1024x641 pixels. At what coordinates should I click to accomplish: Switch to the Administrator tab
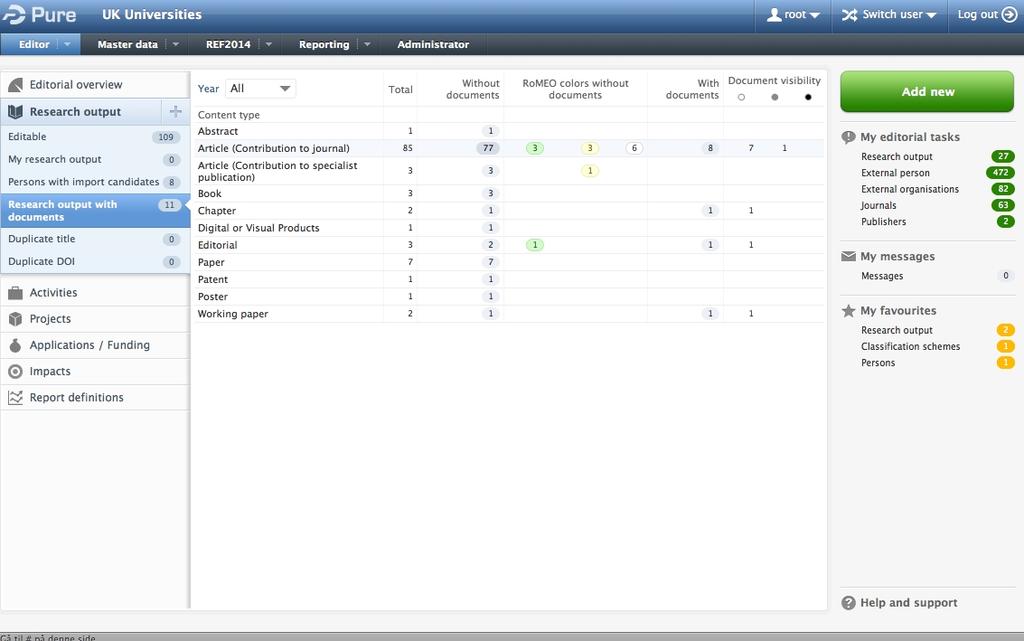[433, 44]
